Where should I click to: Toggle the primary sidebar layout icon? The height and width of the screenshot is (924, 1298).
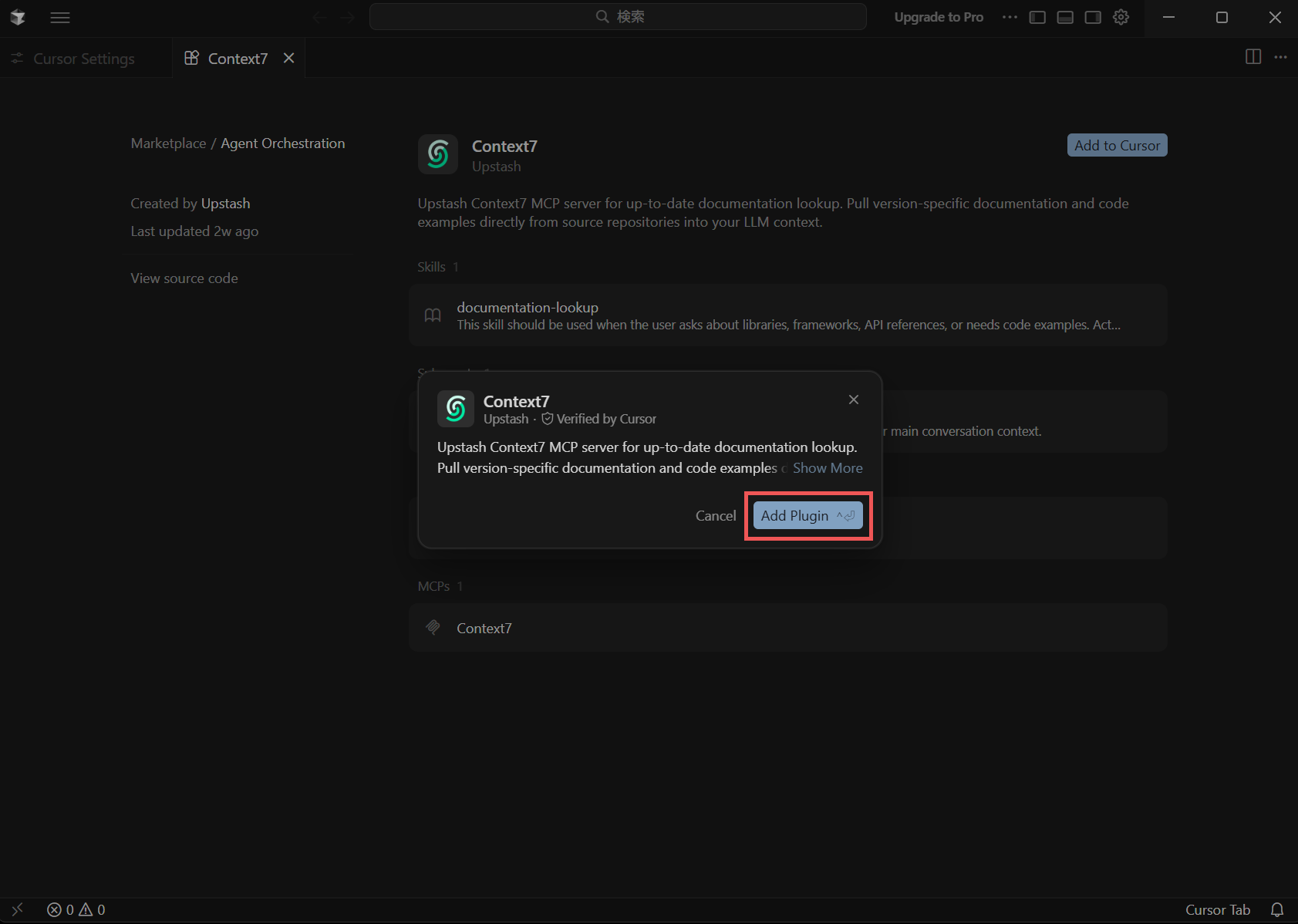point(1037,17)
